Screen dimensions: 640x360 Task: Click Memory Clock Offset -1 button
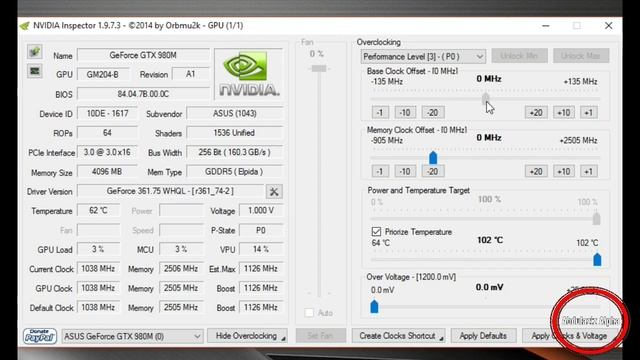[380, 171]
